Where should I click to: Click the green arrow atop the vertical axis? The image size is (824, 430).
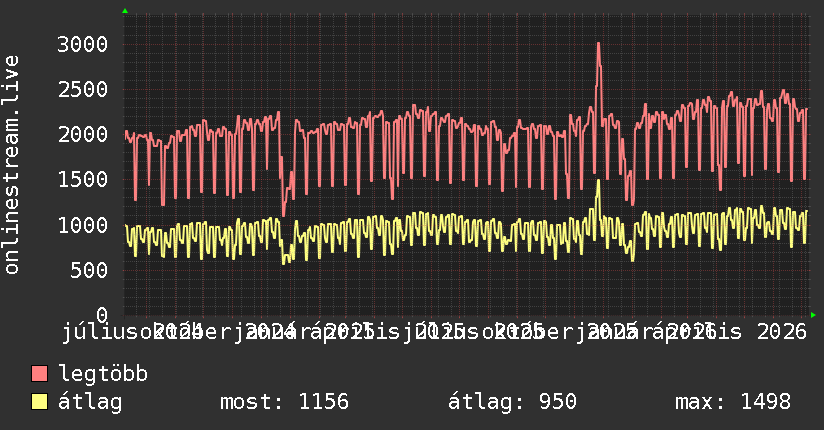[x=125, y=11]
